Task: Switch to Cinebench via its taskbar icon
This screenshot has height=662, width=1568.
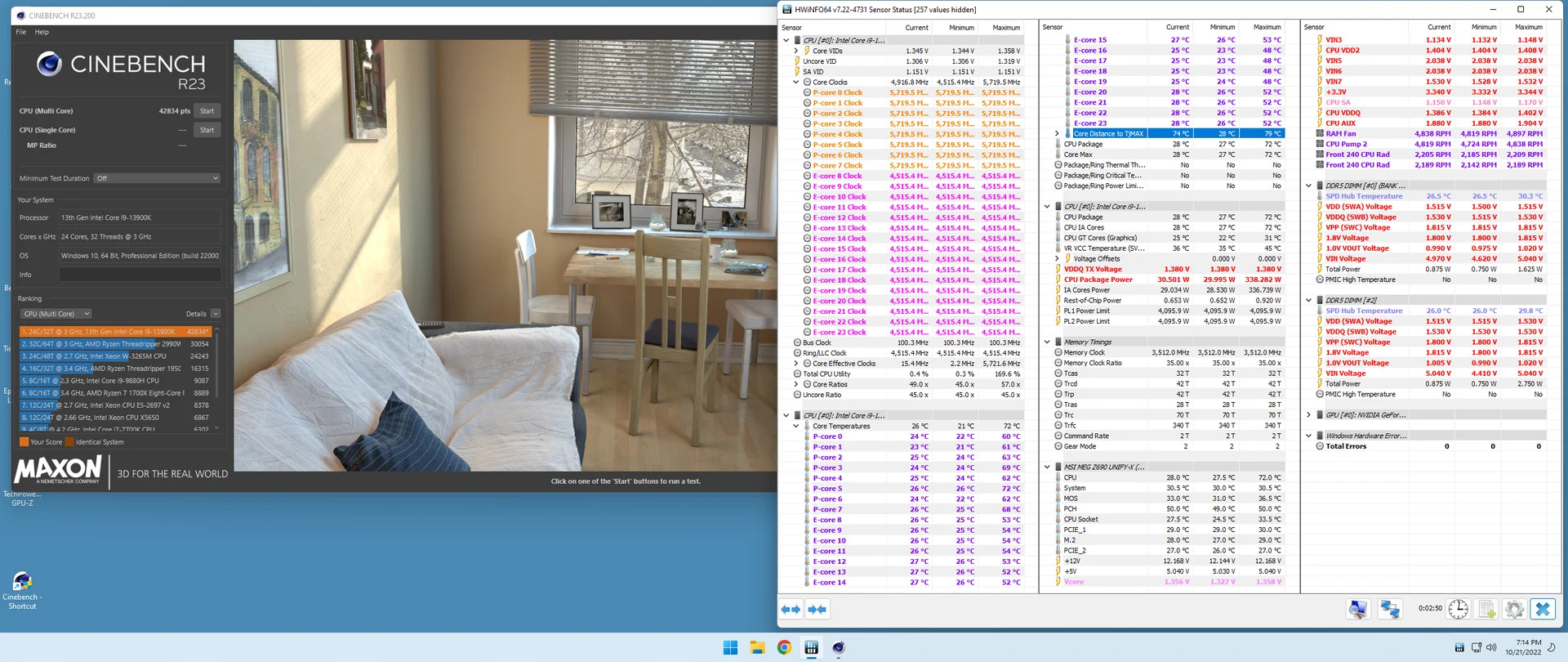Action: click(x=838, y=647)
